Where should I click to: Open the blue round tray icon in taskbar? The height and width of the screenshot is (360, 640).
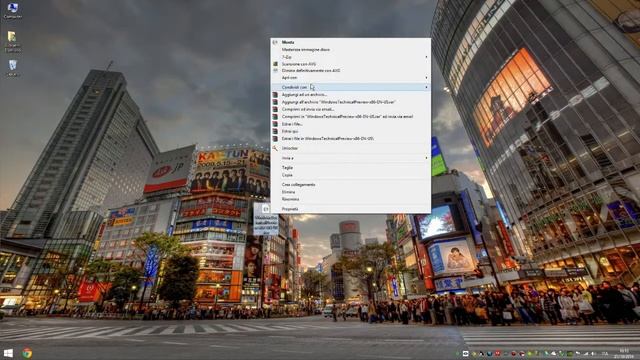(x=489, y=353)
